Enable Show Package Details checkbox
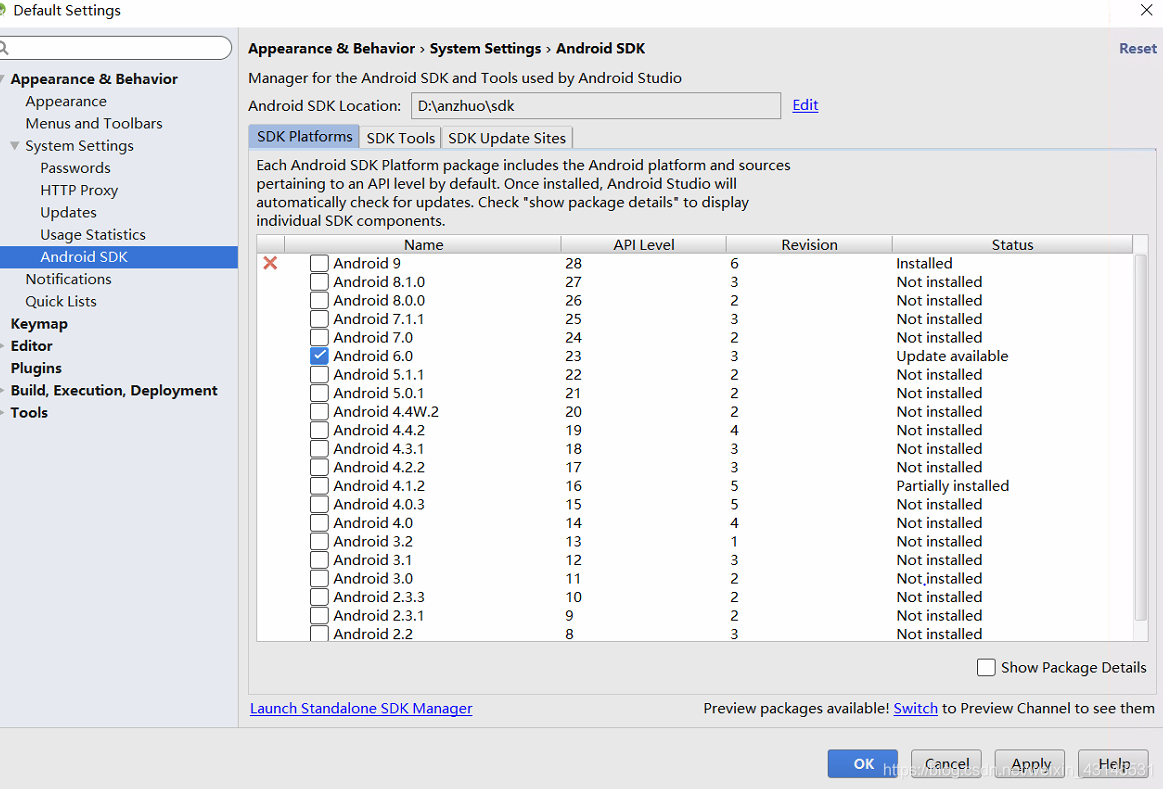Viewport: 1163px width, 789px height. (x=986, y=667)
